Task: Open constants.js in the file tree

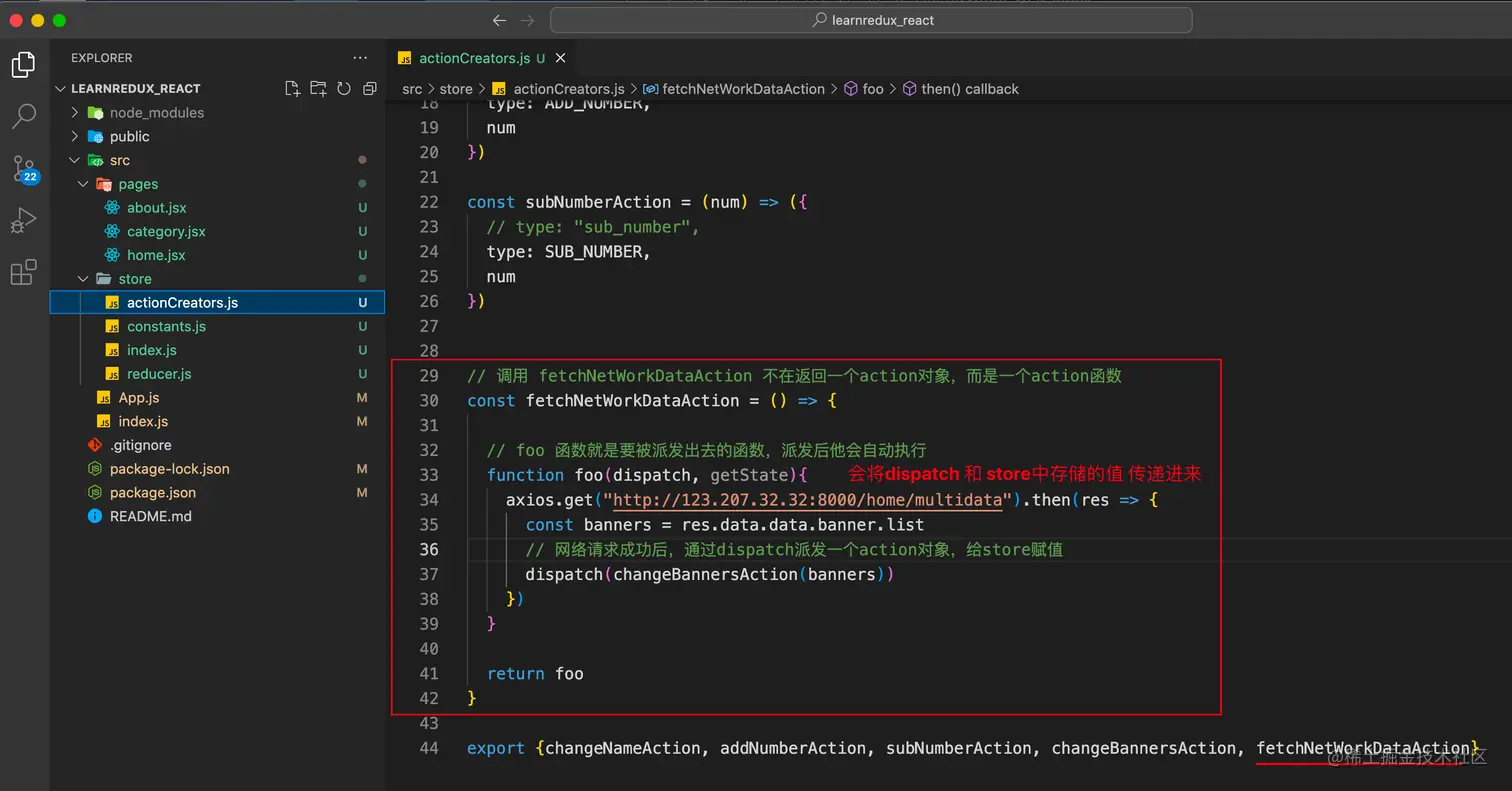Action: (x=166, y=327)
